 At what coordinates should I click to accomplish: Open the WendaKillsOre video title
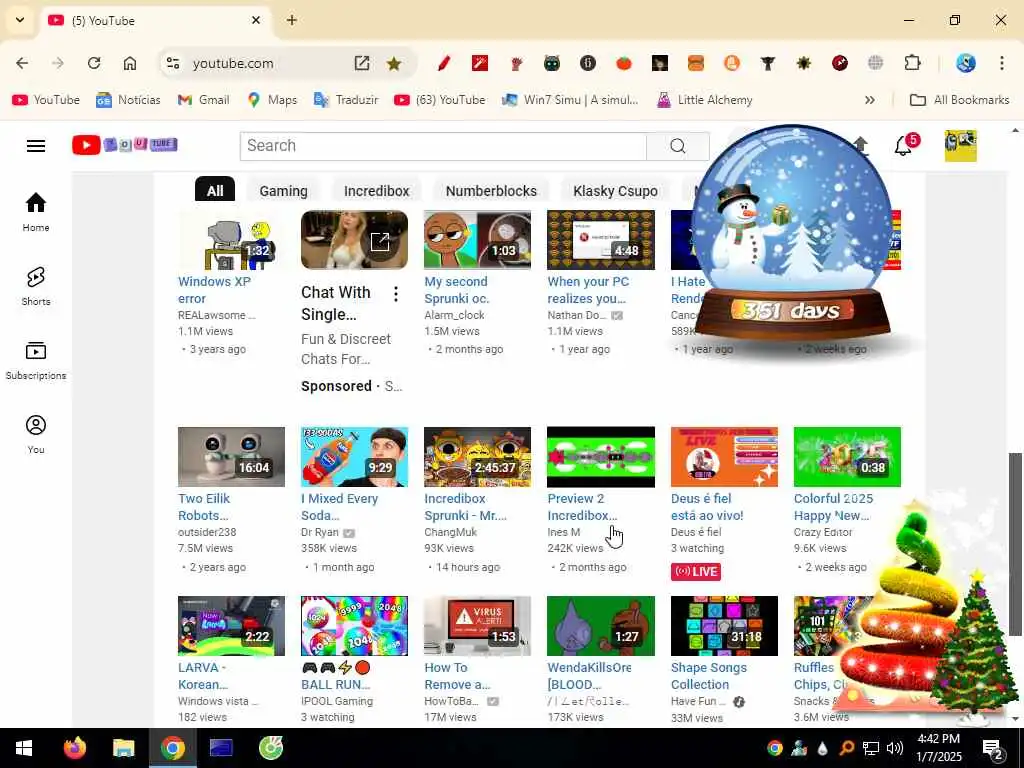pyautogui.click(x=589, y=676)
